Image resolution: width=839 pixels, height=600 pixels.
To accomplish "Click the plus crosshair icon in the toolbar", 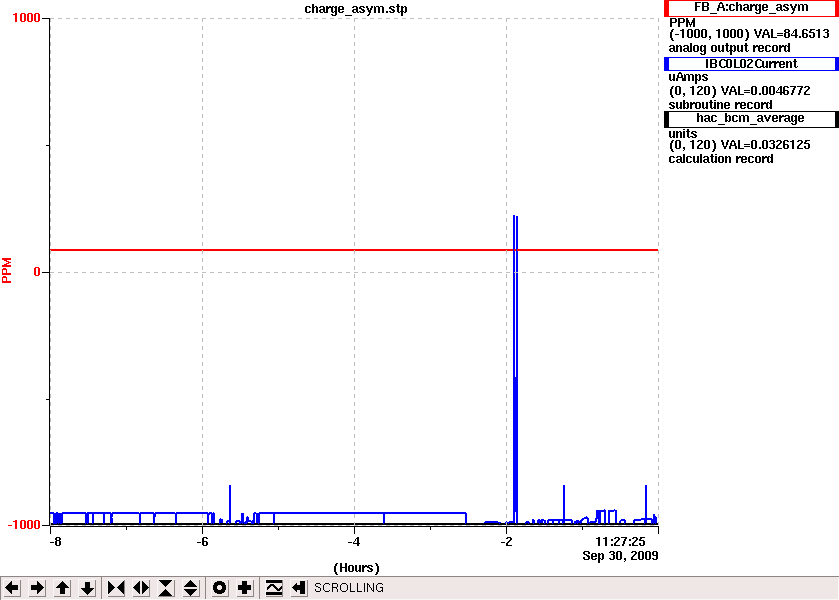I will (245, 588).
